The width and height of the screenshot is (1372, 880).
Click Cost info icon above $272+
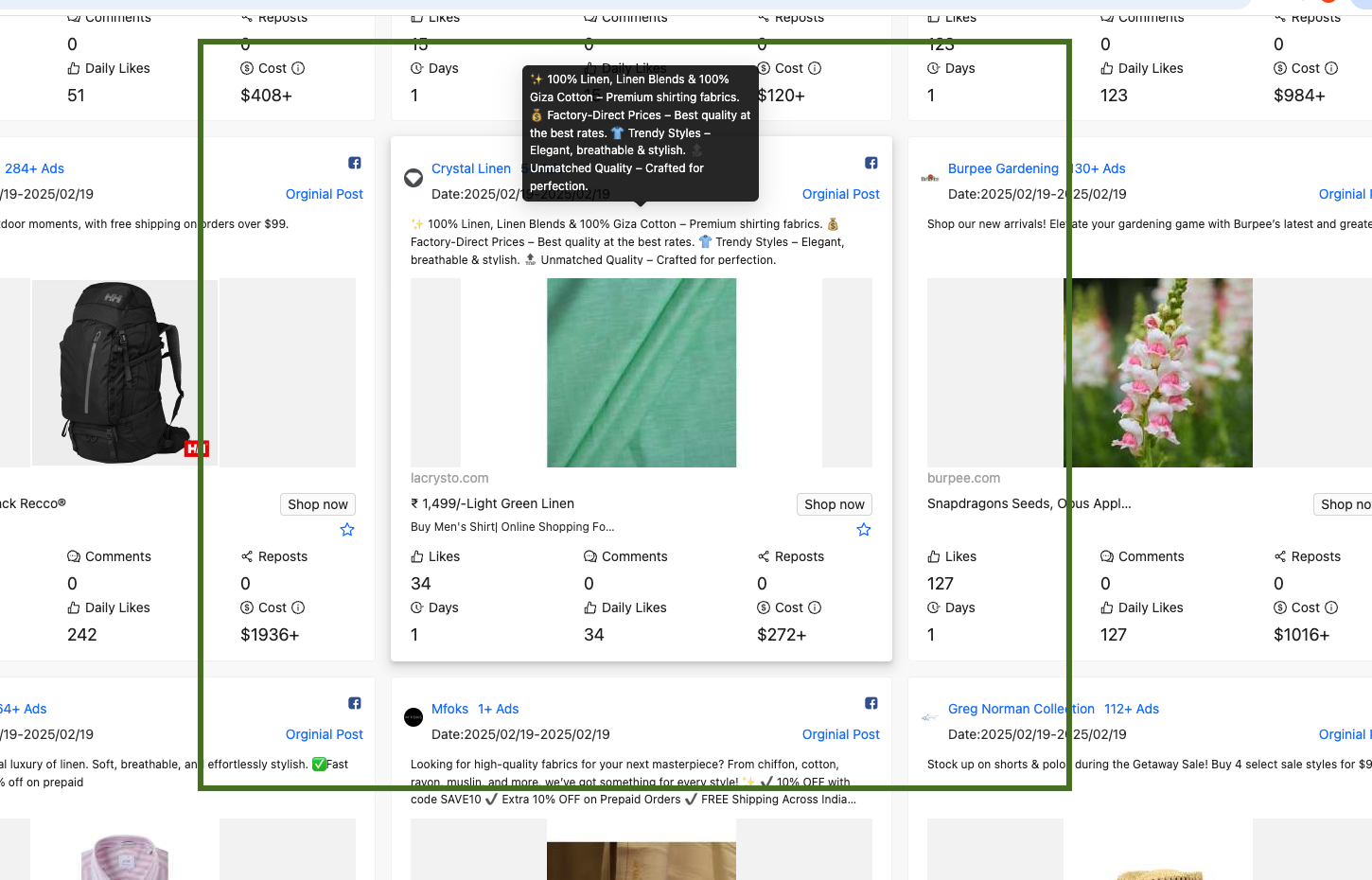(815, 607)
